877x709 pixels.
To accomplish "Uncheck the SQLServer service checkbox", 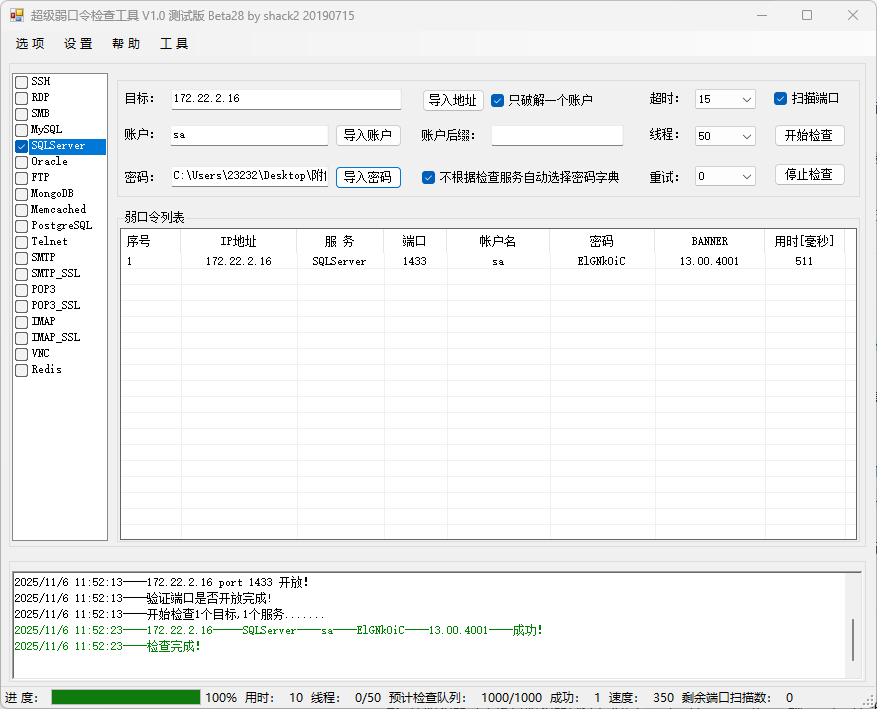I will pyautogui.click(x=22, y=146).
